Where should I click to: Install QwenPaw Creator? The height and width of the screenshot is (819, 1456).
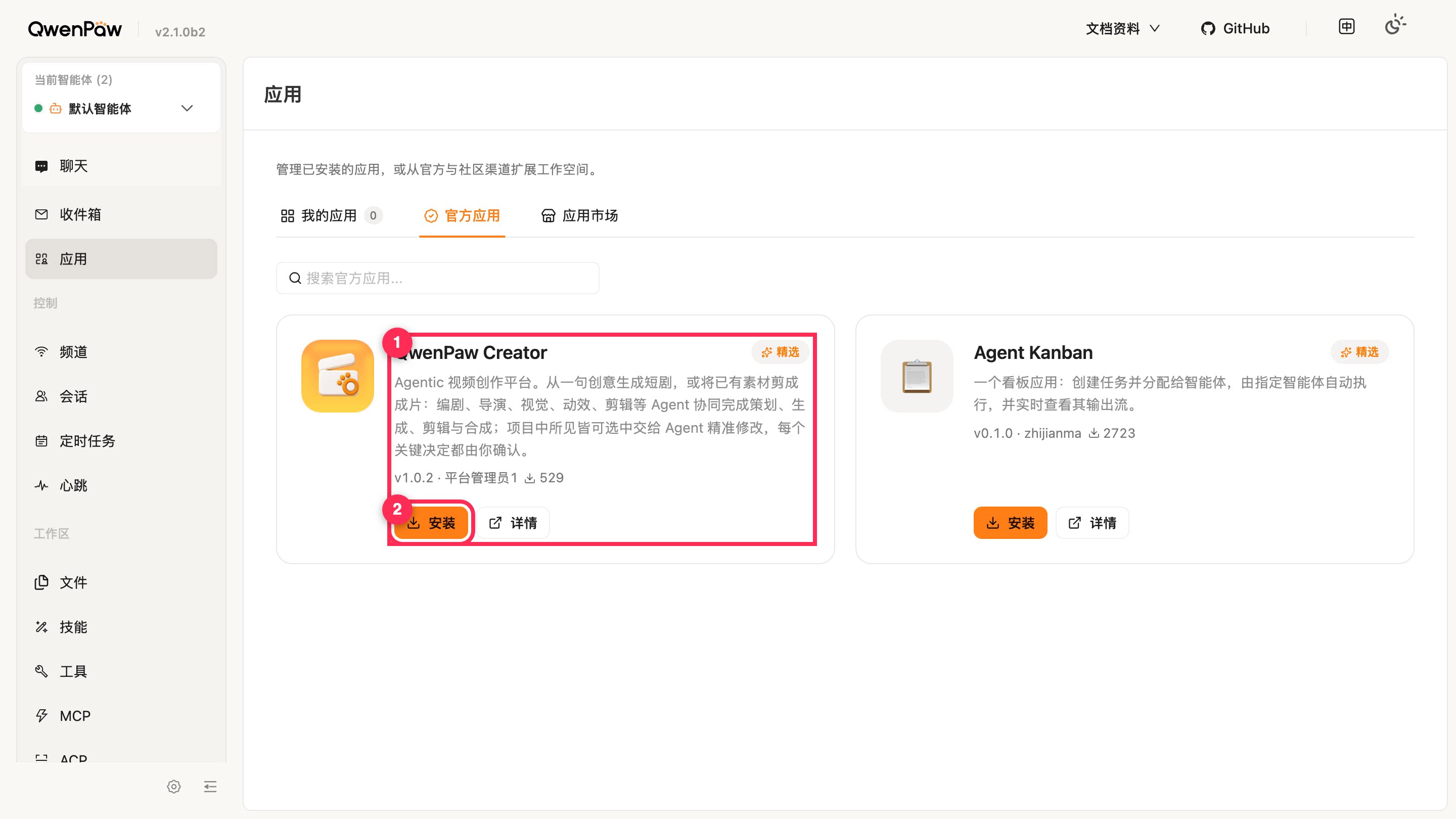point(432,523)
